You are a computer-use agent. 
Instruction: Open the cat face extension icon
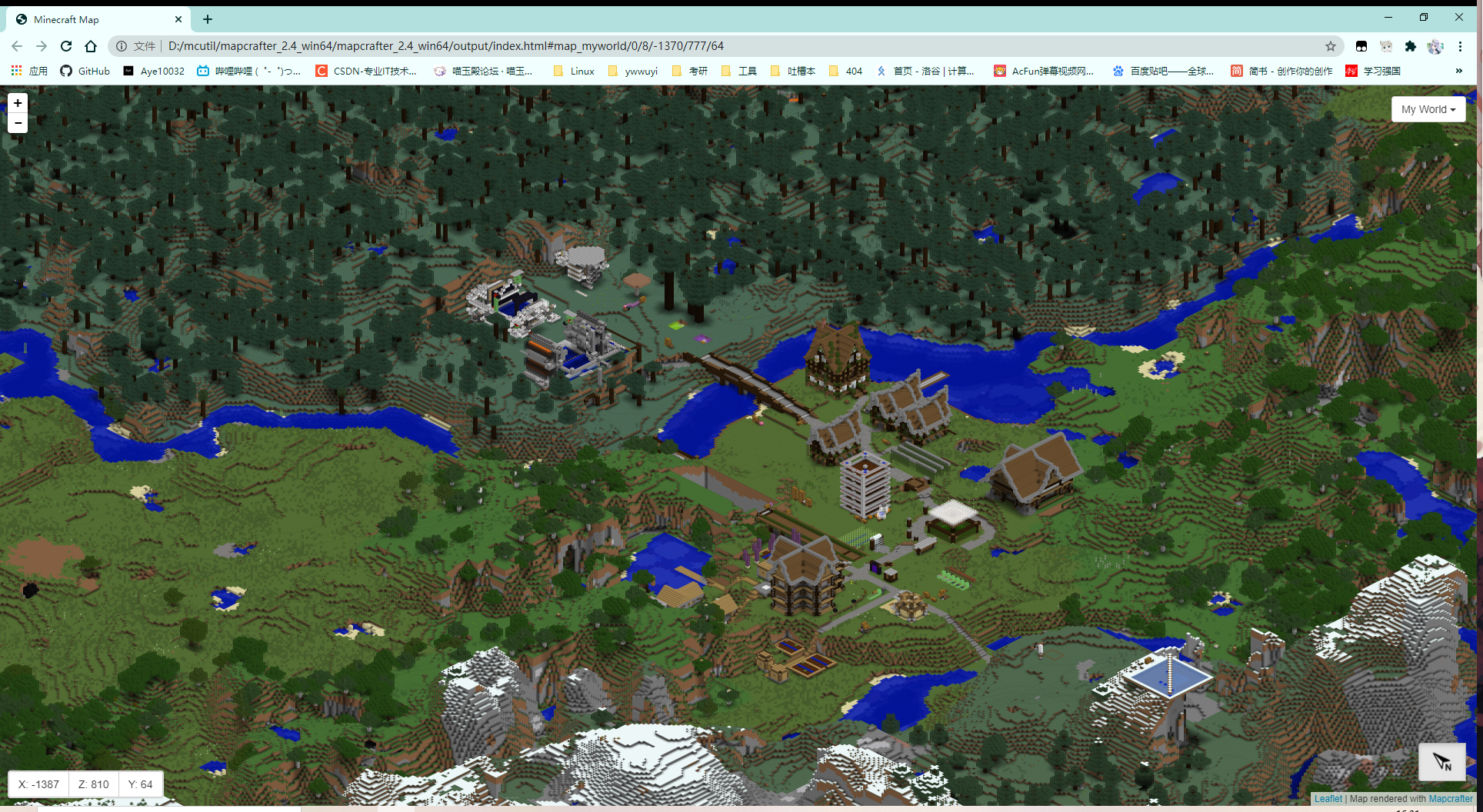click(1386, 46)
